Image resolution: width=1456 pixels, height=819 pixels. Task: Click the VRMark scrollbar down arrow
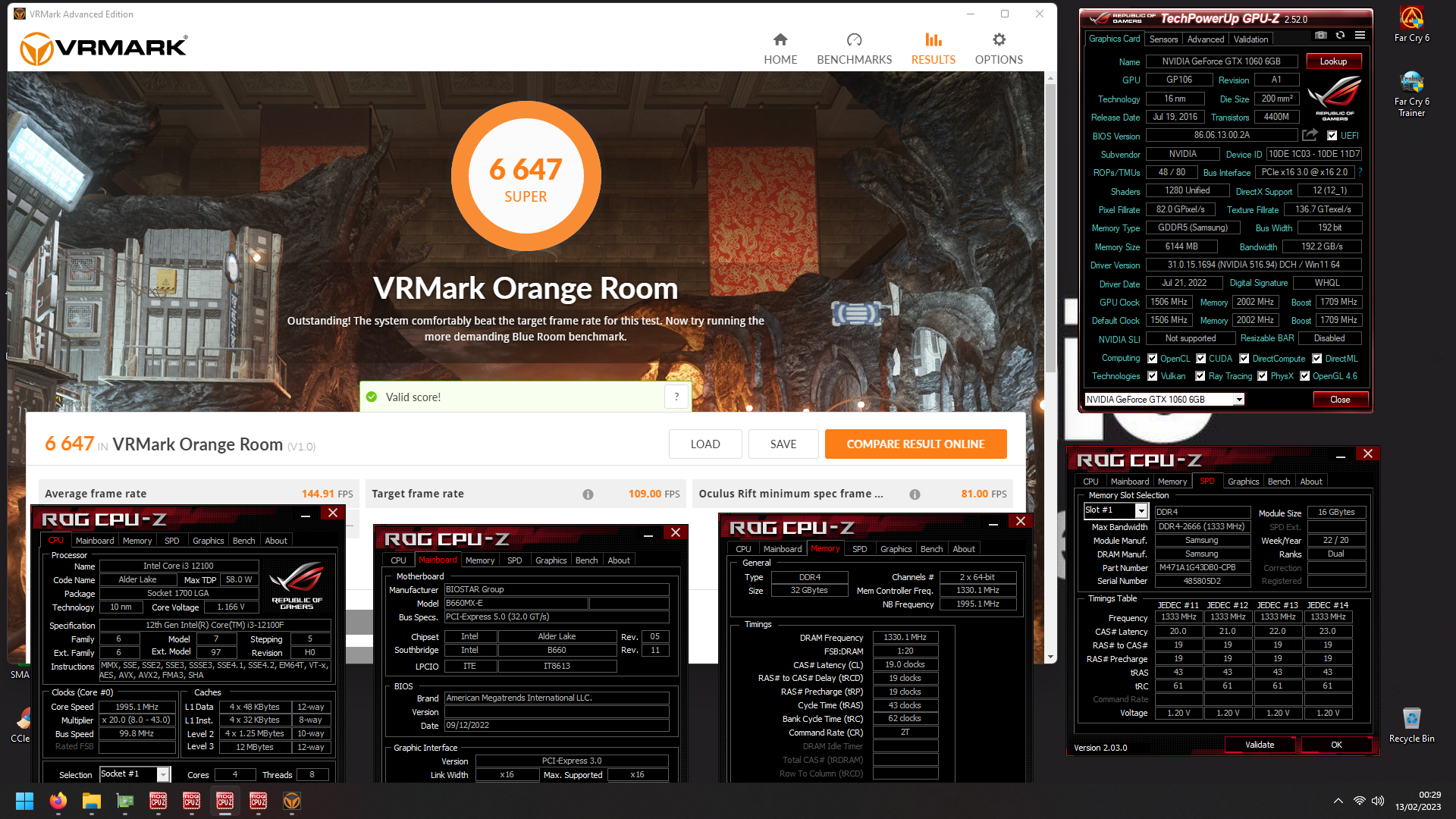(x=1050, y=657)
